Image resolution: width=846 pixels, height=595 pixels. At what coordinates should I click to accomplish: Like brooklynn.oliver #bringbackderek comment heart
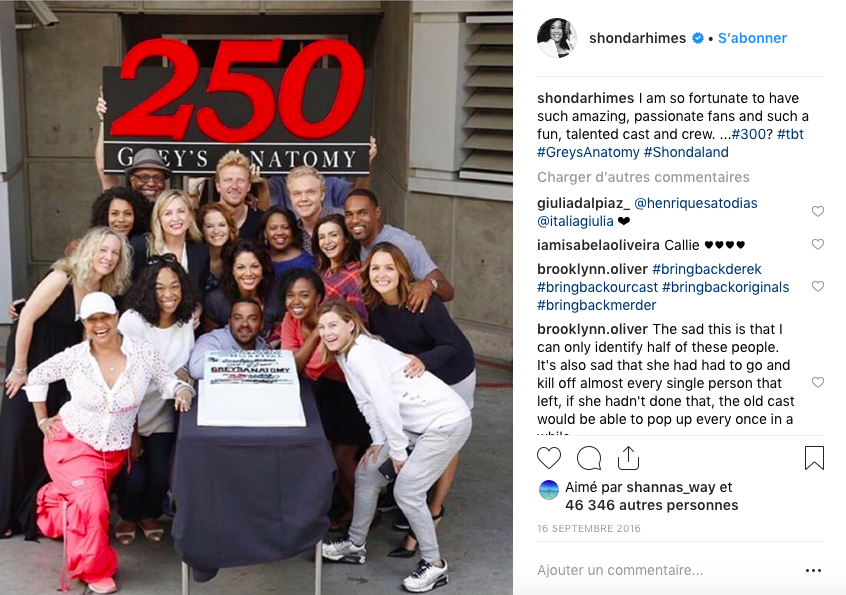point(818,286)
